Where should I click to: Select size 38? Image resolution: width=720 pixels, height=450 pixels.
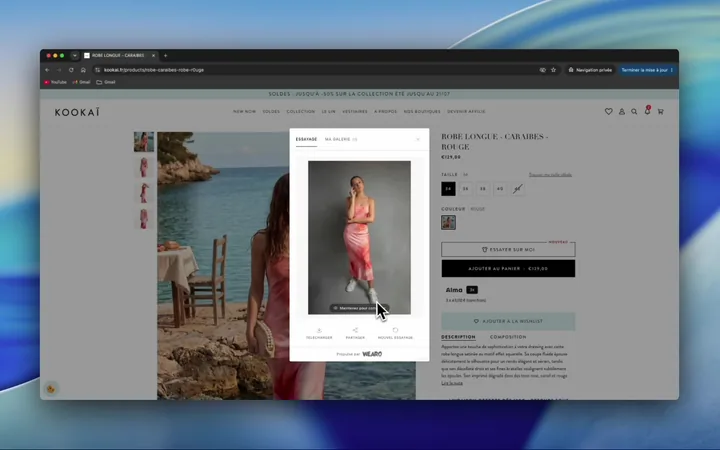[x=483, y=189]
